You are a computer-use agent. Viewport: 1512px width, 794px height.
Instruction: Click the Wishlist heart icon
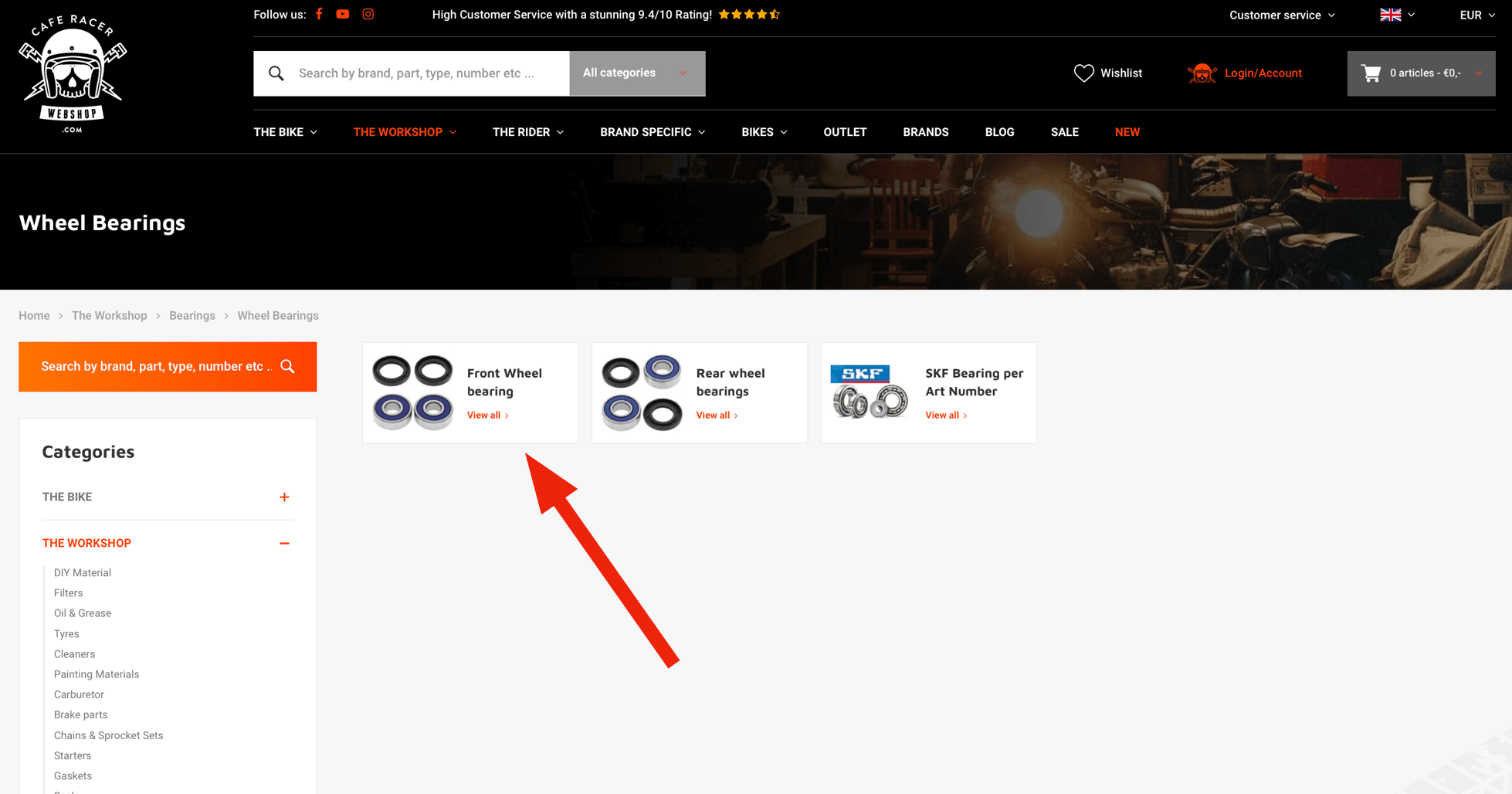coord(1083,73)
